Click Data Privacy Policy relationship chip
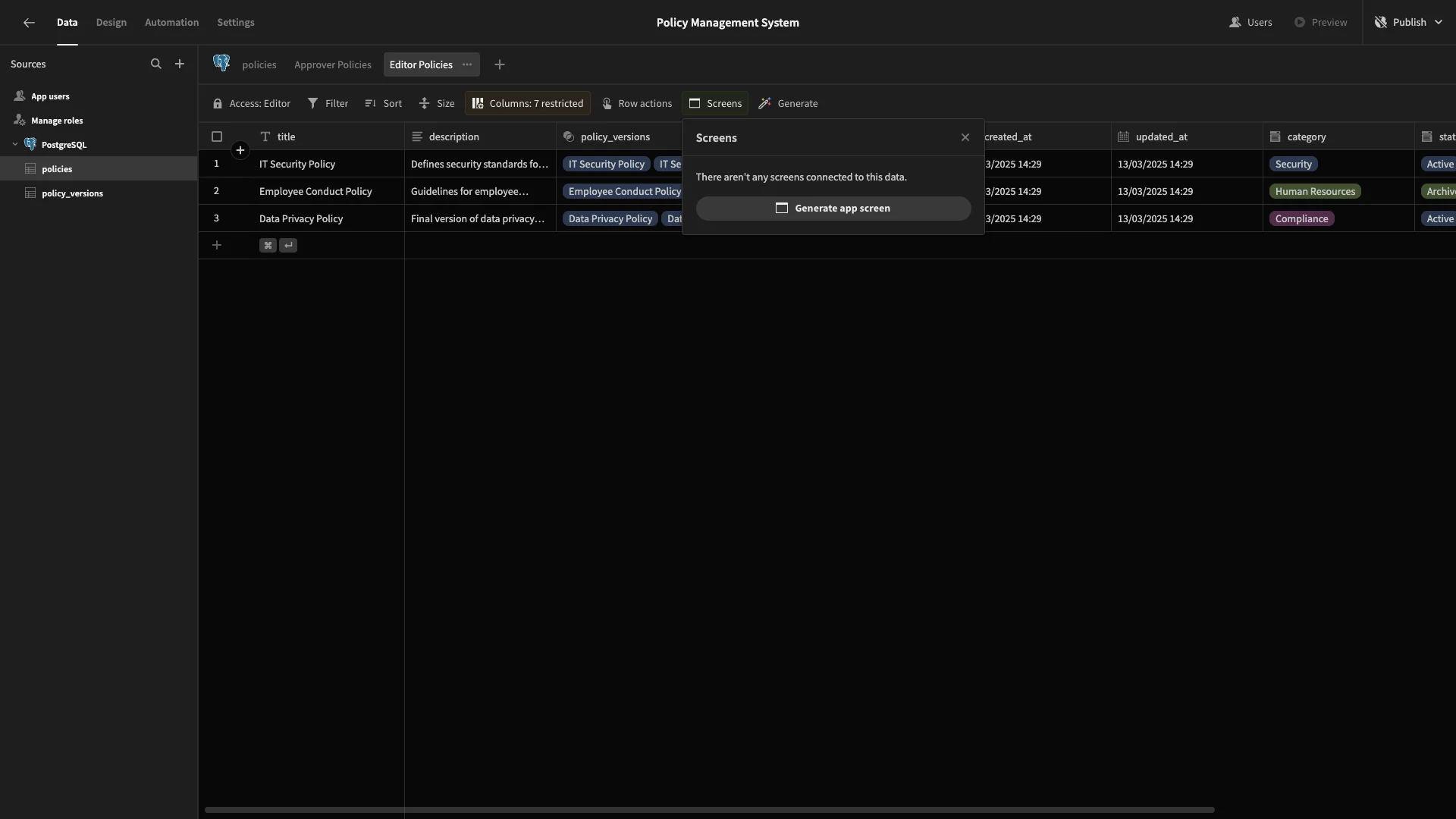This screenshot has height=819, width=1456. (610, 218)
